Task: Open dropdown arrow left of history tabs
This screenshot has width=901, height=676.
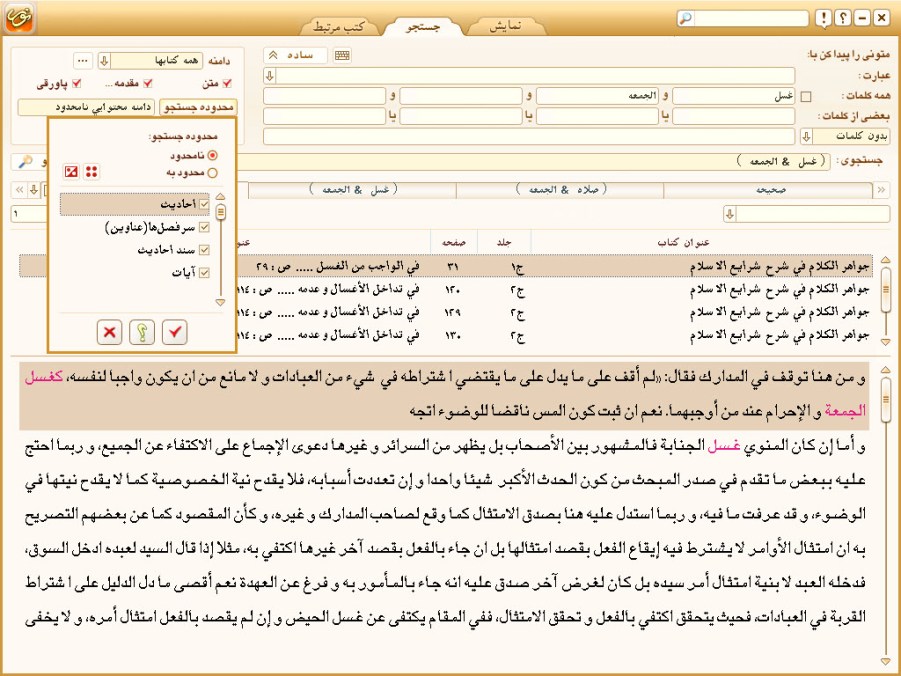Action: (34, 190)
